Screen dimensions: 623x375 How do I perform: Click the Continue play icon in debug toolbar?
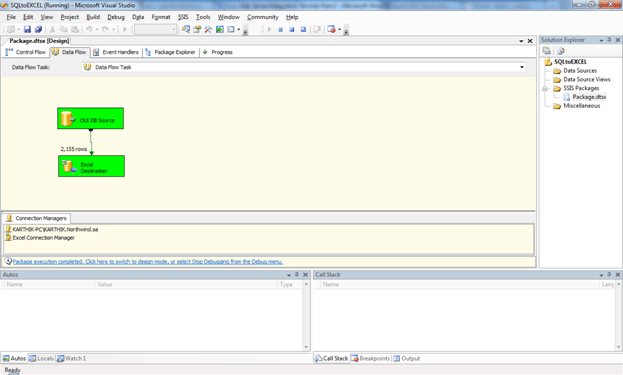(269, 29)
